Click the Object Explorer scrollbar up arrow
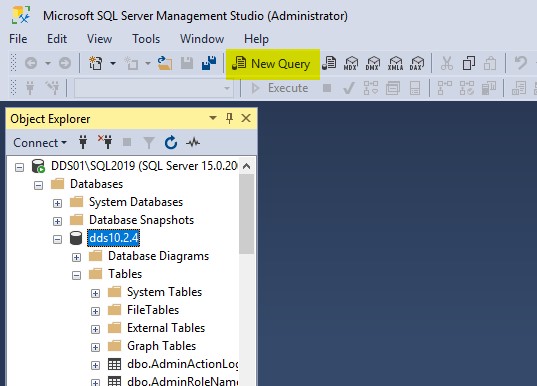This screenshot has width=537, height=386. [x=246, y=166]
